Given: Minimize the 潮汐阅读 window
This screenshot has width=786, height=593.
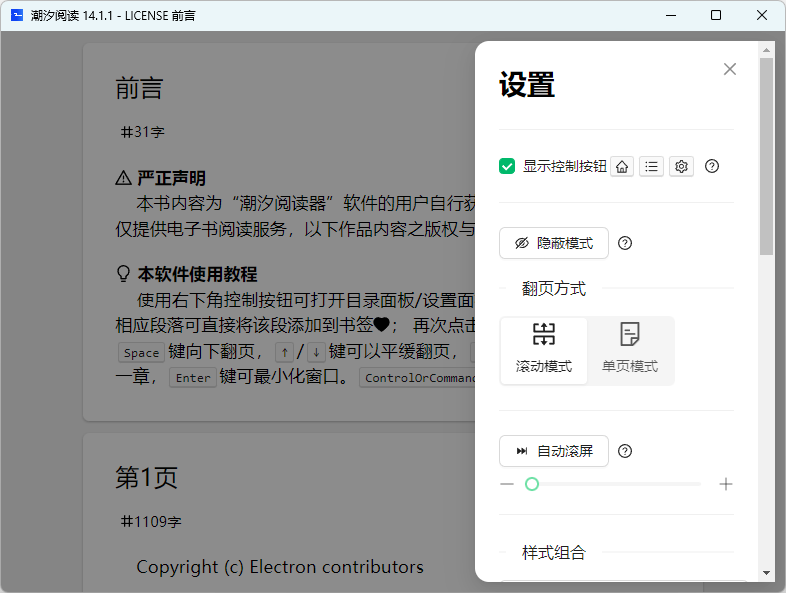Looking at the screenshot, I should (x=671, y=16).
